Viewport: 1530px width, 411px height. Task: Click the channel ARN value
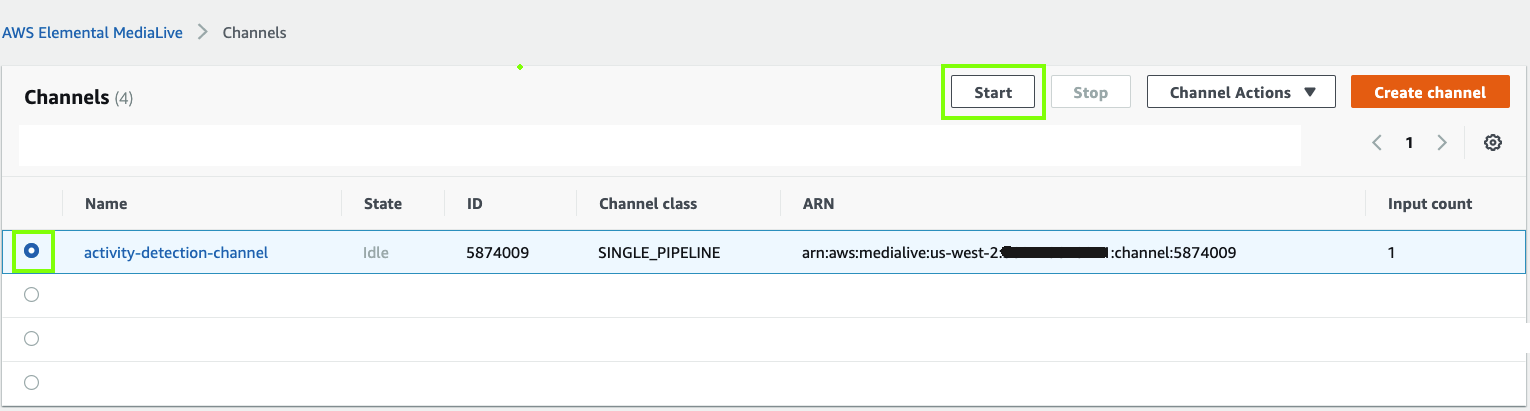[1019, 253]
